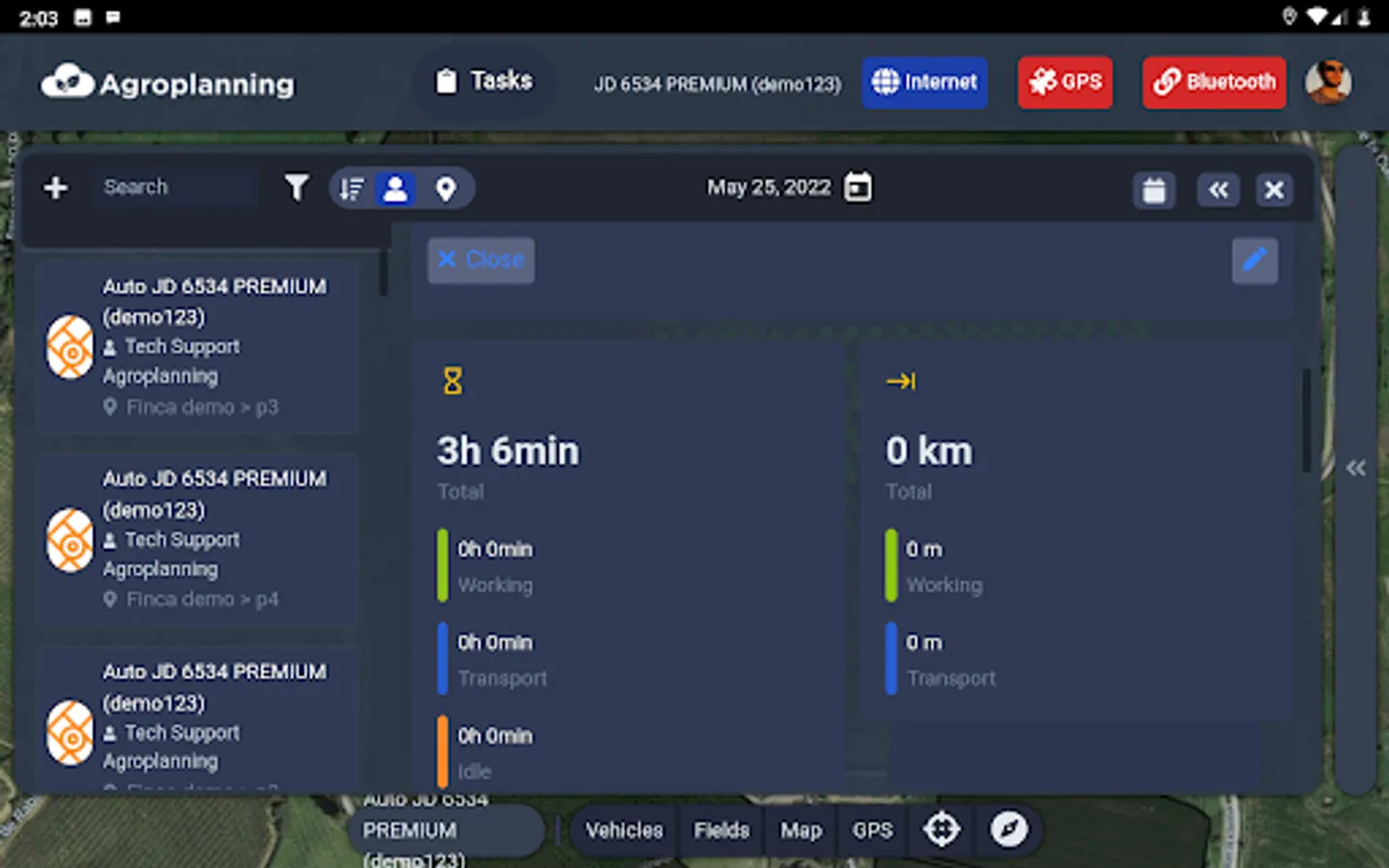Screen dimensions: 1389x868
Task: Click the green Working time color bar
Action: tap(443, 566)
